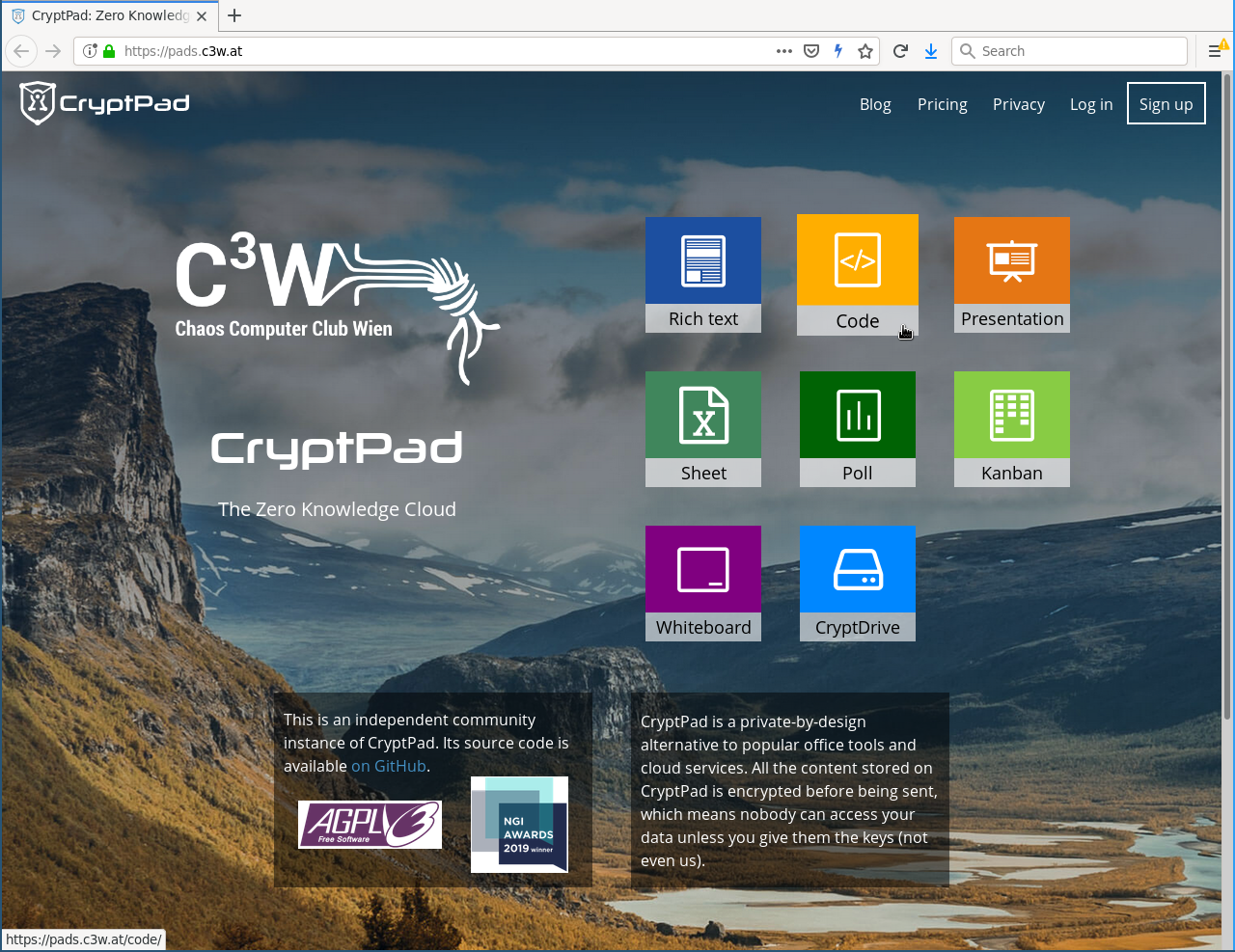Open the Sheet spreadsheet tile
Screen dimensions: 1235x952
[703, 429]
